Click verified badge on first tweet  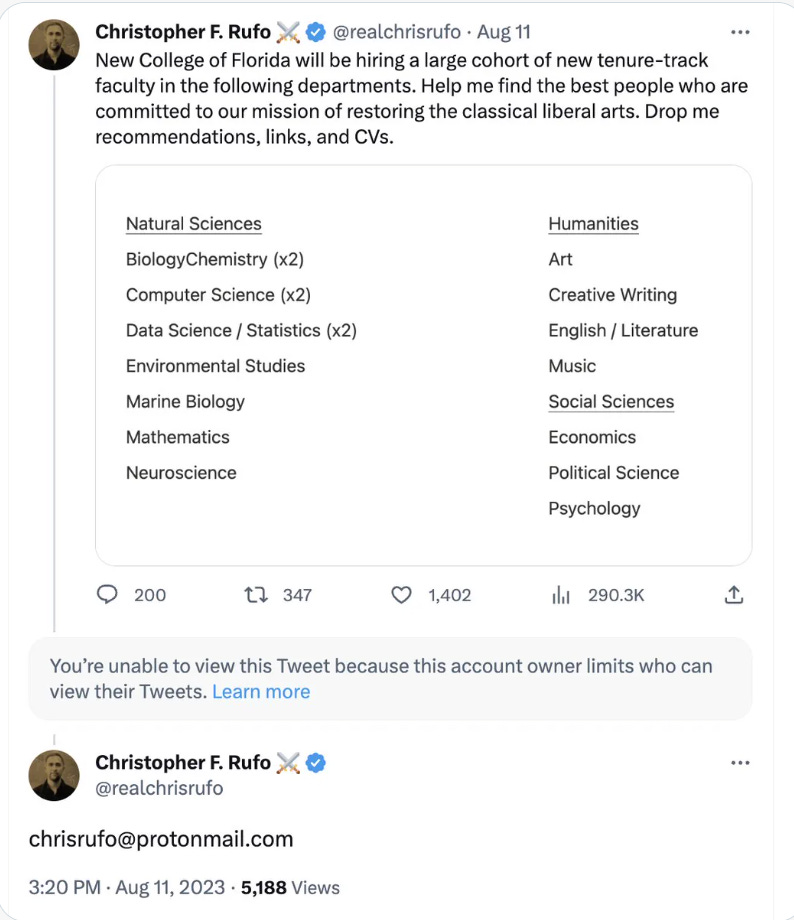click(x=315, y=32)
